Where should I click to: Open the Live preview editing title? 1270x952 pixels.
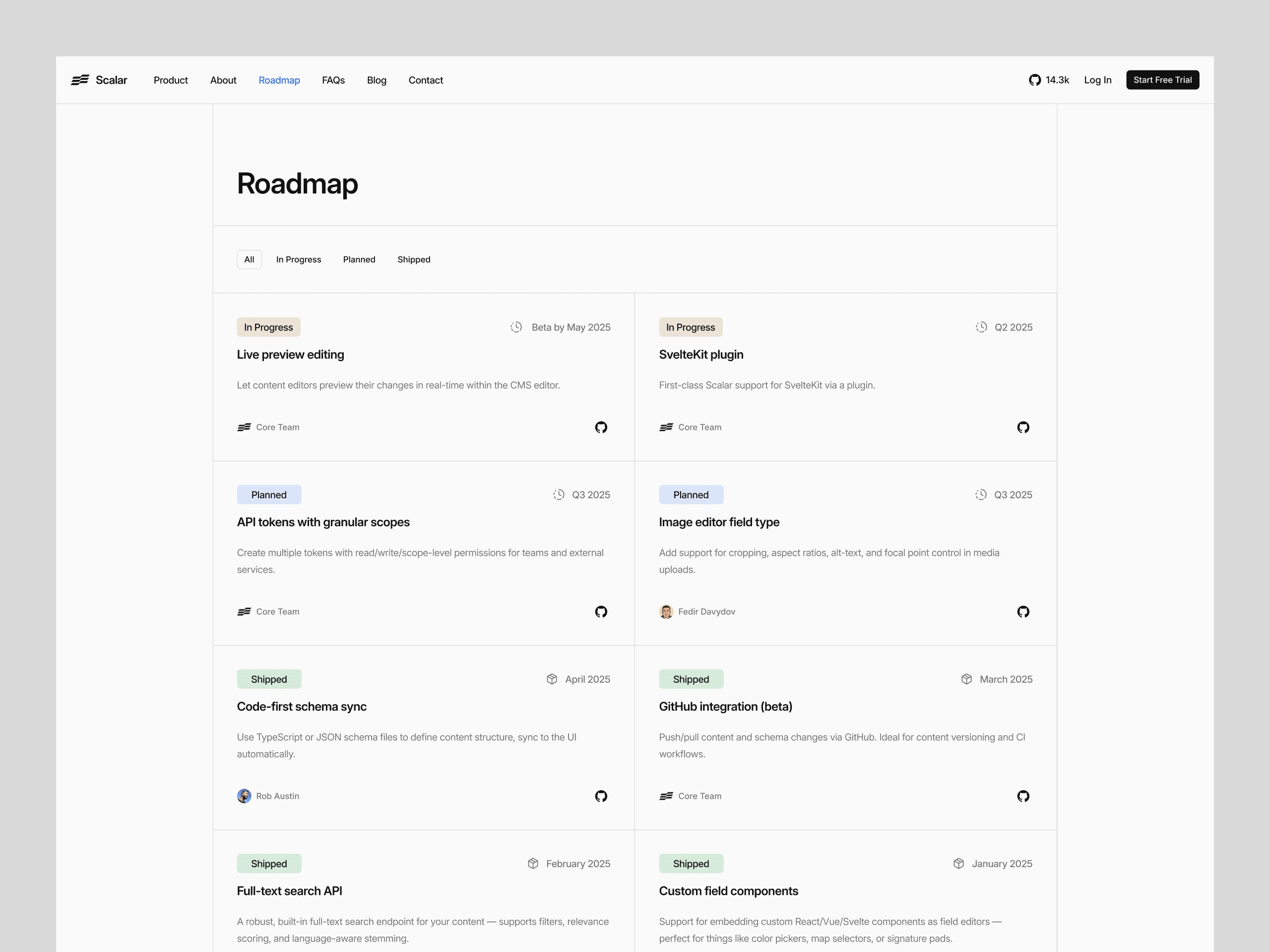click(291, 355)
